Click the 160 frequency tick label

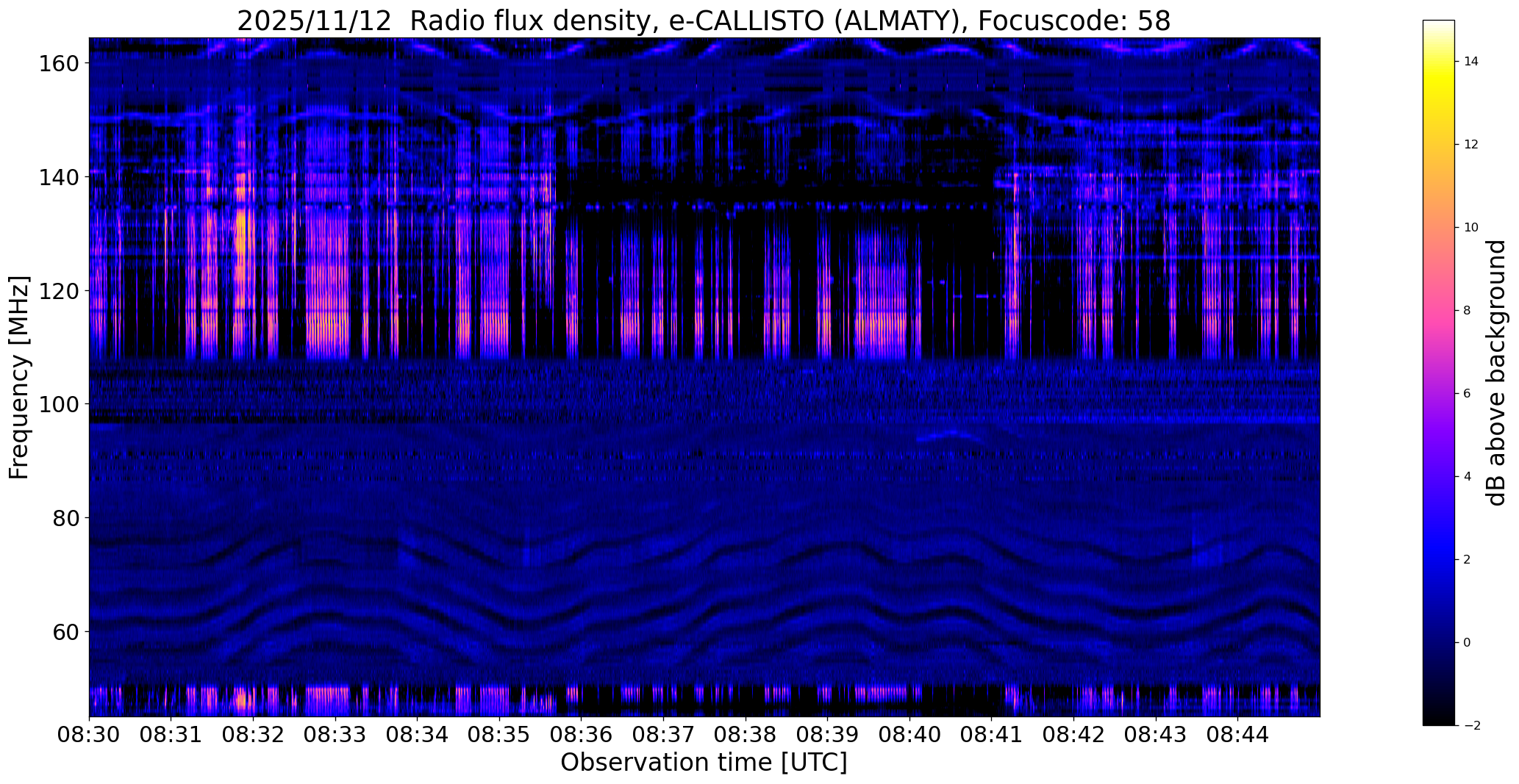click(58, 64)
